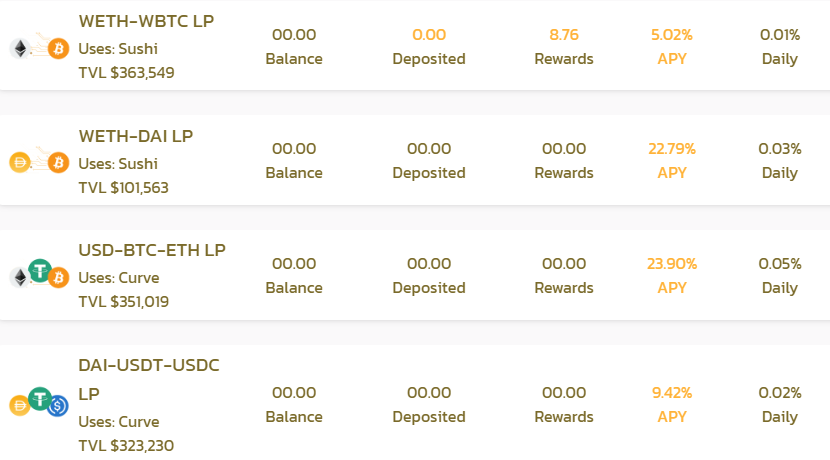Click the Tether icon in USD-BTC-ETH row
830x460 pixels.
coord(40,271)
